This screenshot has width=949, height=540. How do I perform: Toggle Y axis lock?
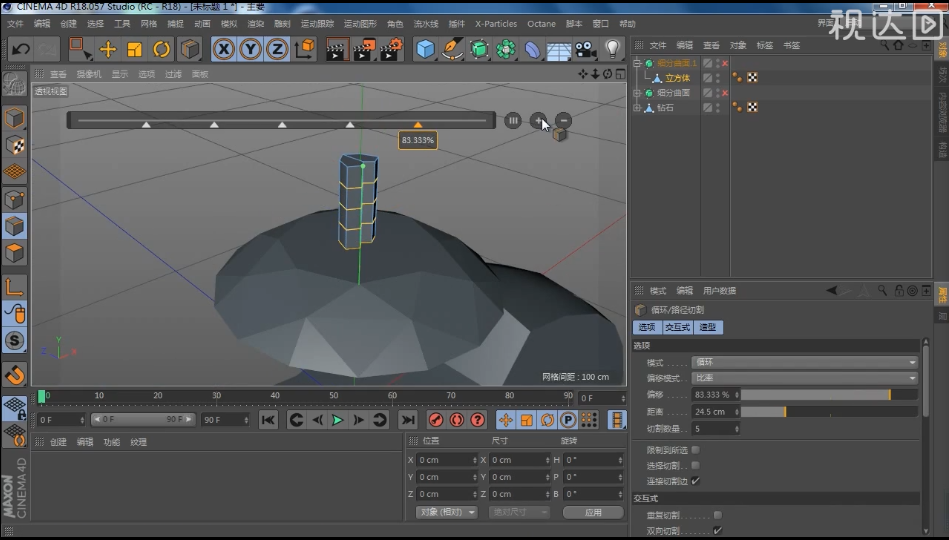251,49
